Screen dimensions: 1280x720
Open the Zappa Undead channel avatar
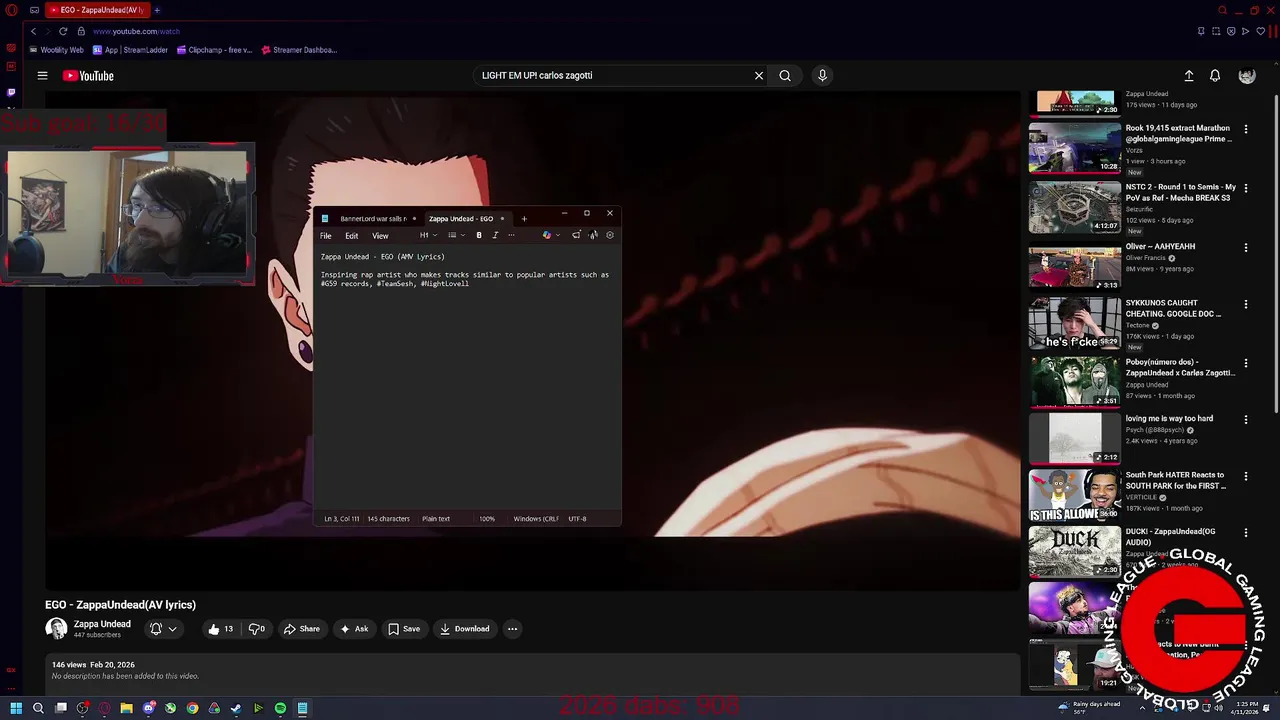coord(56,628)
